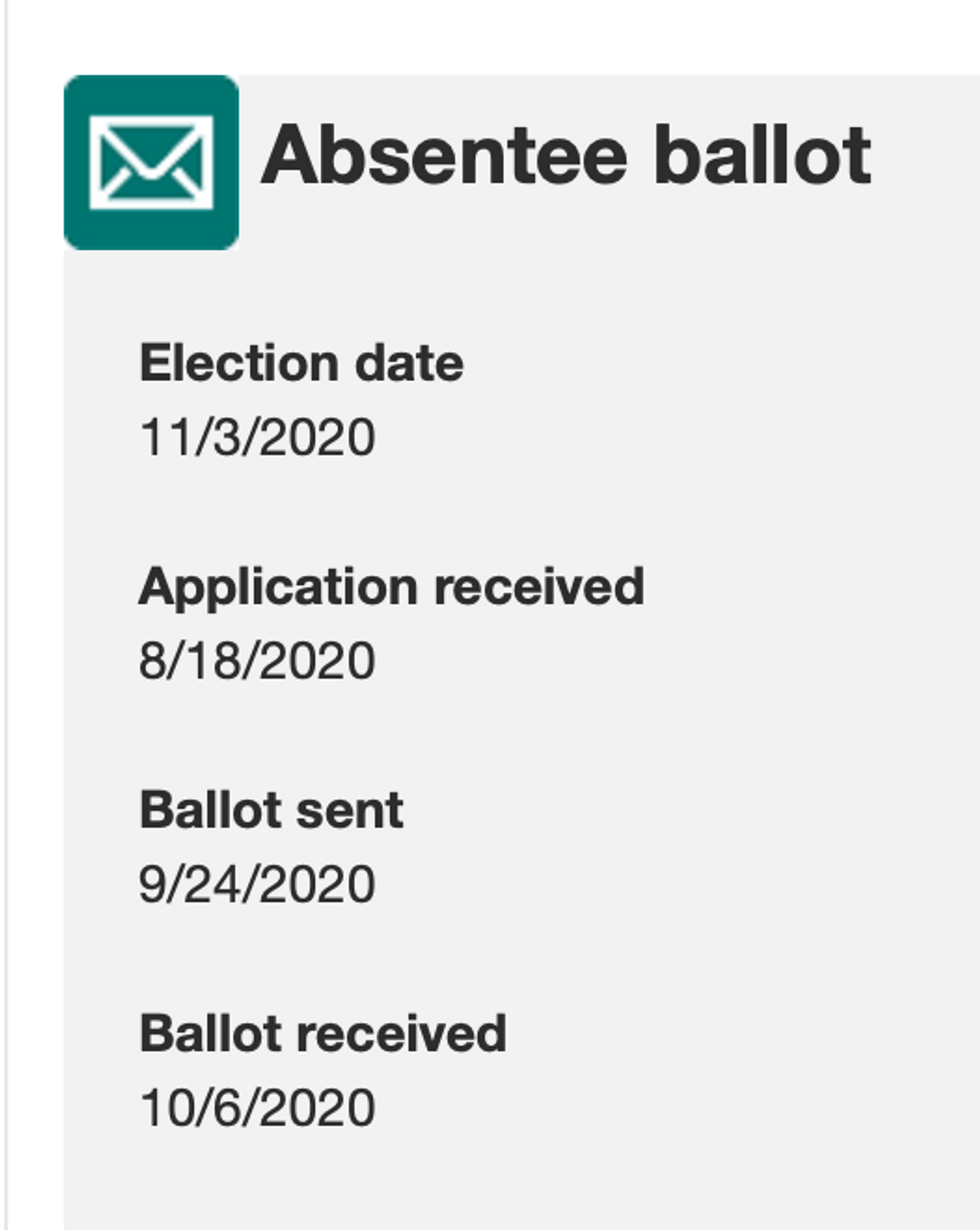Select the "Absentee ballot" heading
The image size is (980, 1230).
(566, 155)
